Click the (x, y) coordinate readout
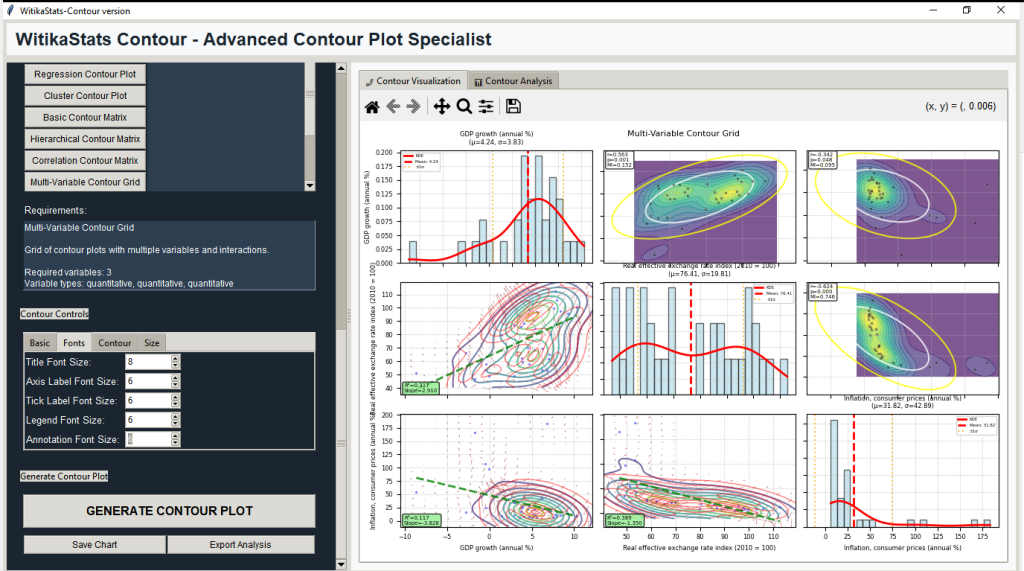The width and height of the screenshot is (1024, 571). [961, 106]
